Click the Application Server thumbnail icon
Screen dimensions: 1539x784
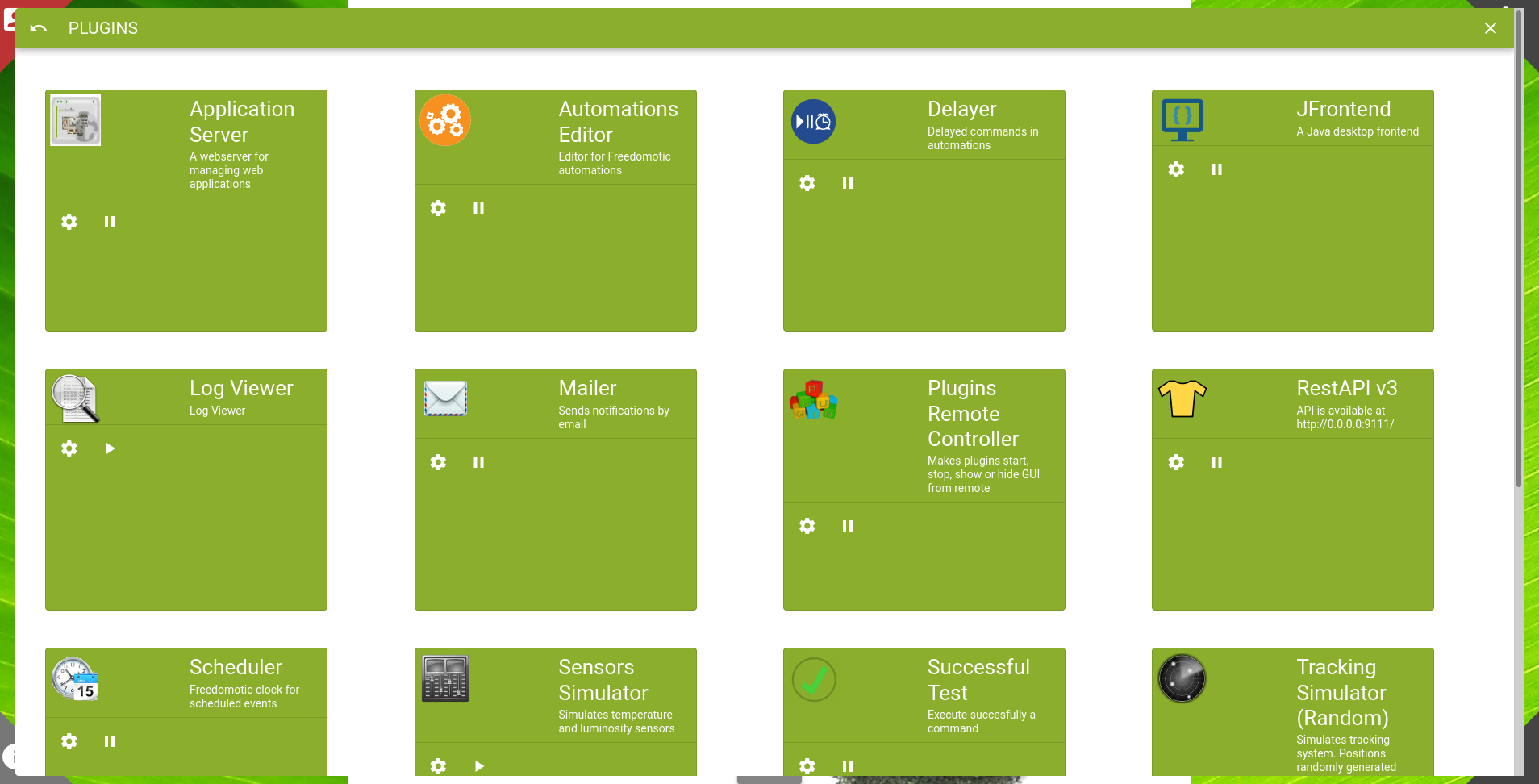(76, 120)
